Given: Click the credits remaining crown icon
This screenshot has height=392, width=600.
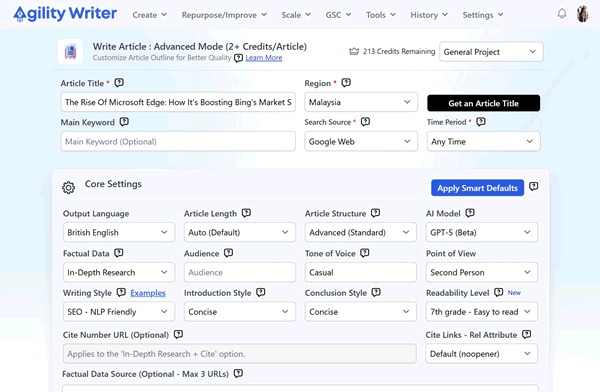Looking at the screenshot, I should 354,51.
